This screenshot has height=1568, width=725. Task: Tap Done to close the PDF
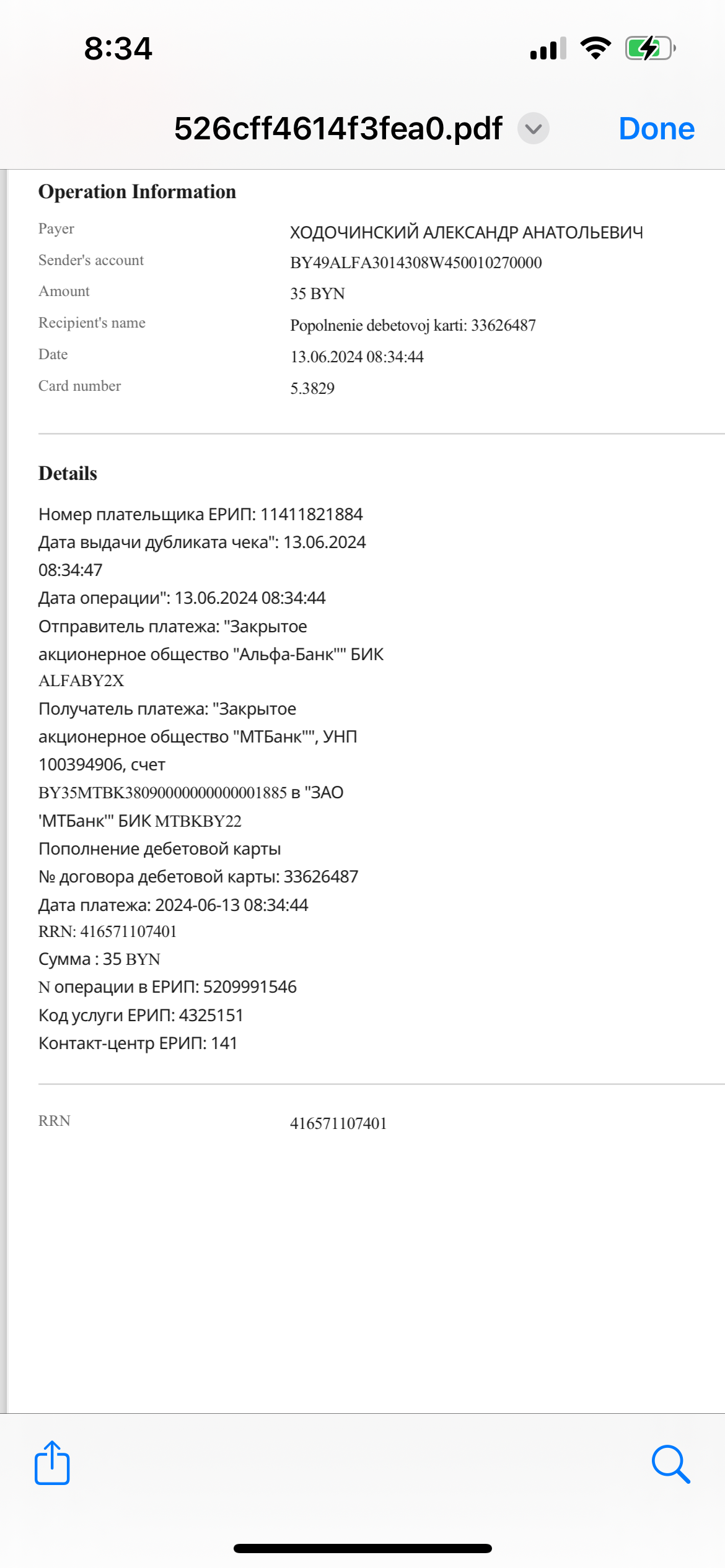[657, 129]
